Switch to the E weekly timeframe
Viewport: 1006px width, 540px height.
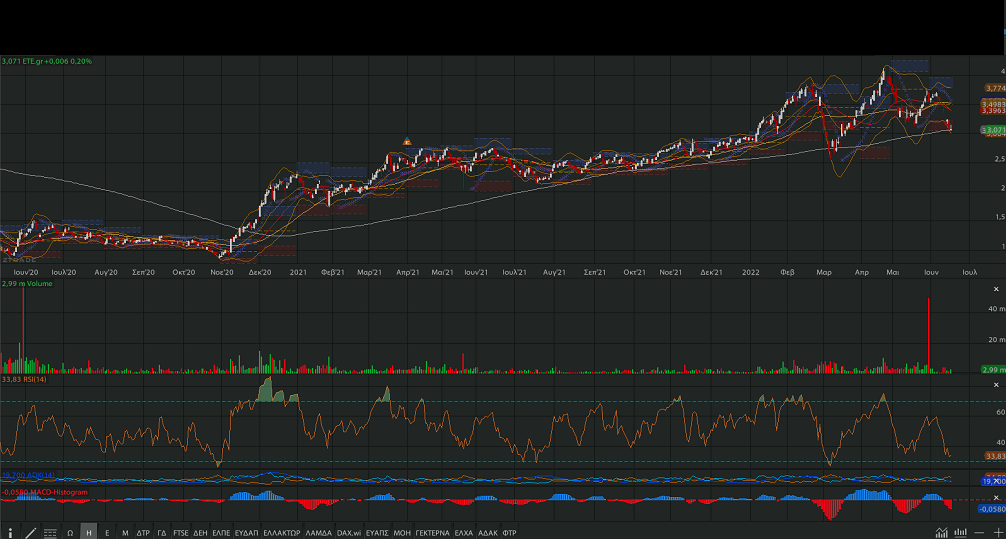[107, 533]
